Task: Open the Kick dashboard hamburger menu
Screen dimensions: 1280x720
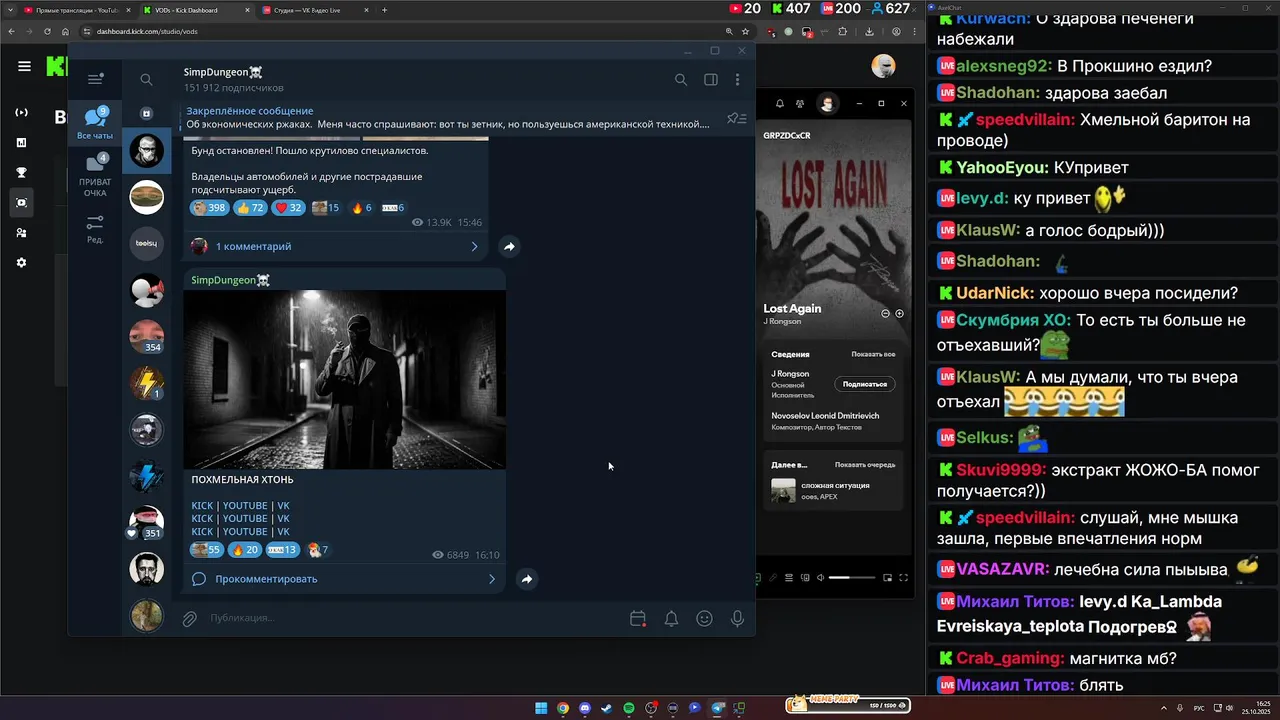Action: coord(24,67)
